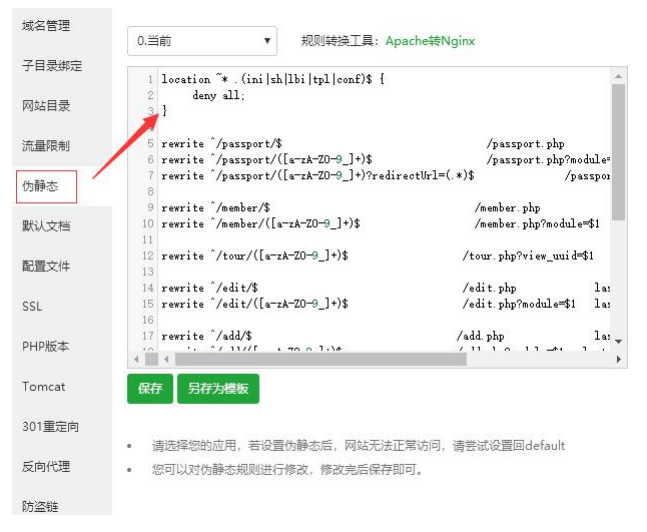
Task: Click the editor vertical scrollbar up arrow
Action: [618, 76]
